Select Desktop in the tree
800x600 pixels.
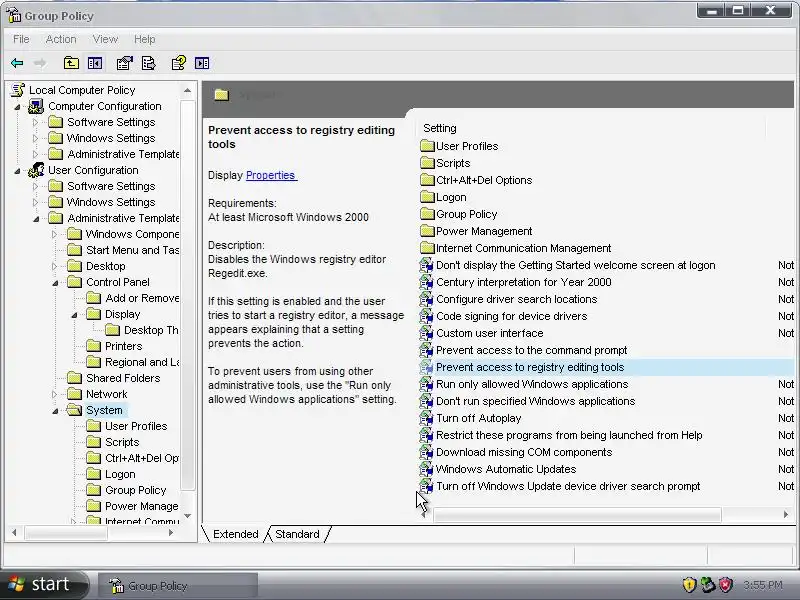106,266
